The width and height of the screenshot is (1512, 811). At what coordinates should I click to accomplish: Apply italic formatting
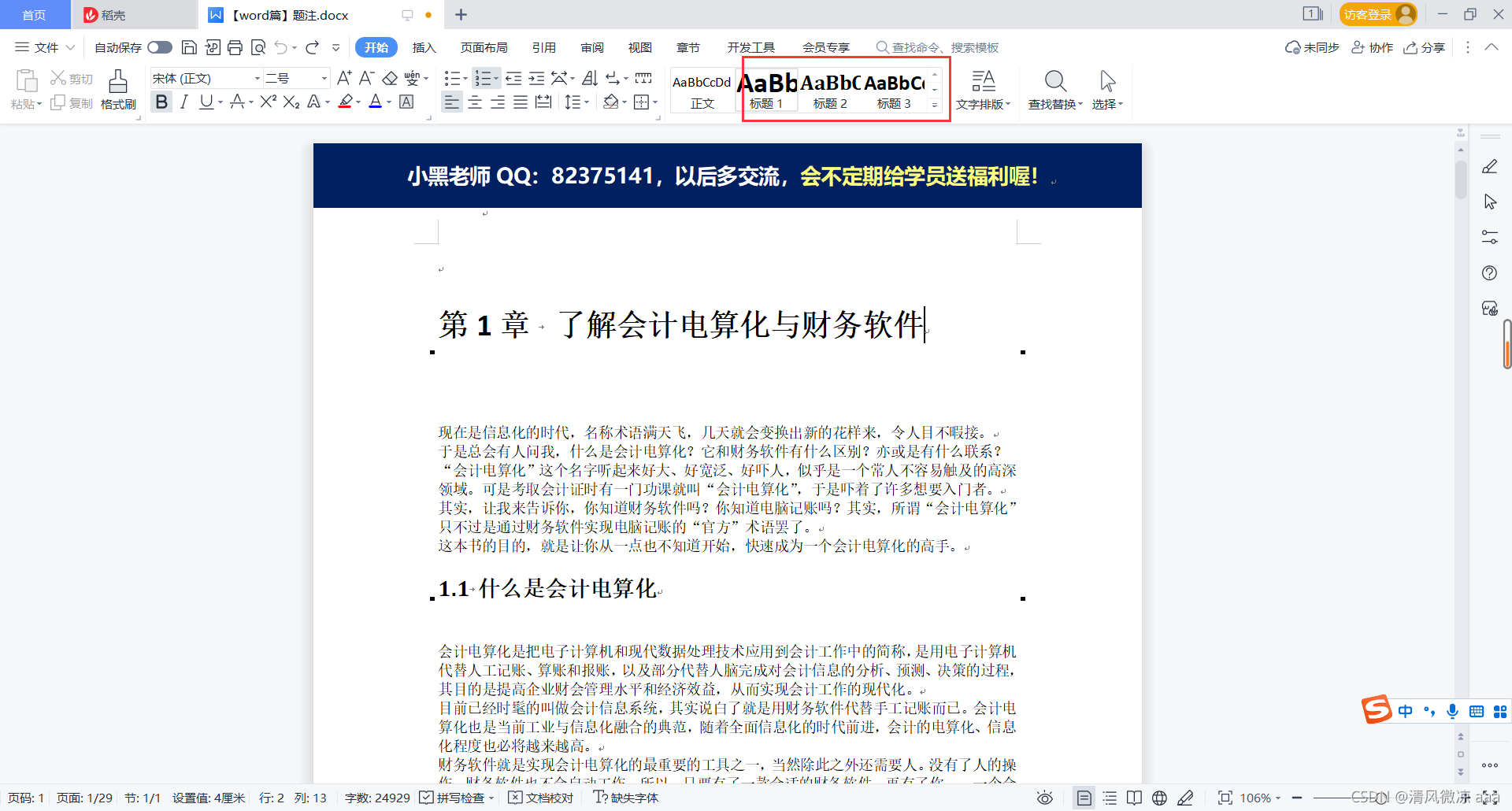point(183,102)
